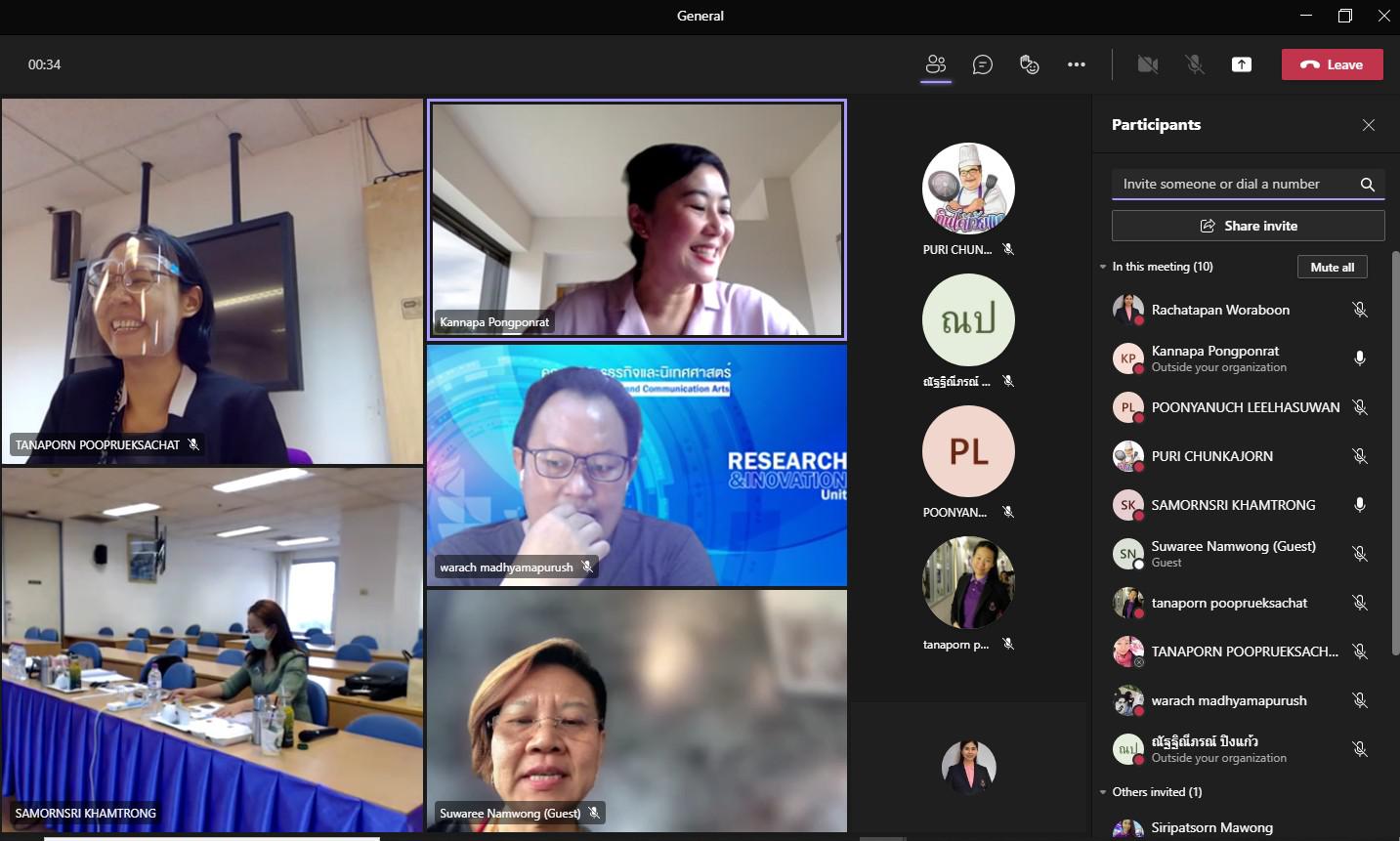Viewport: 1400px width, 841px height.
Task: Select PURI CHUNKAJORN participant name
Action: coord(1212,456)
